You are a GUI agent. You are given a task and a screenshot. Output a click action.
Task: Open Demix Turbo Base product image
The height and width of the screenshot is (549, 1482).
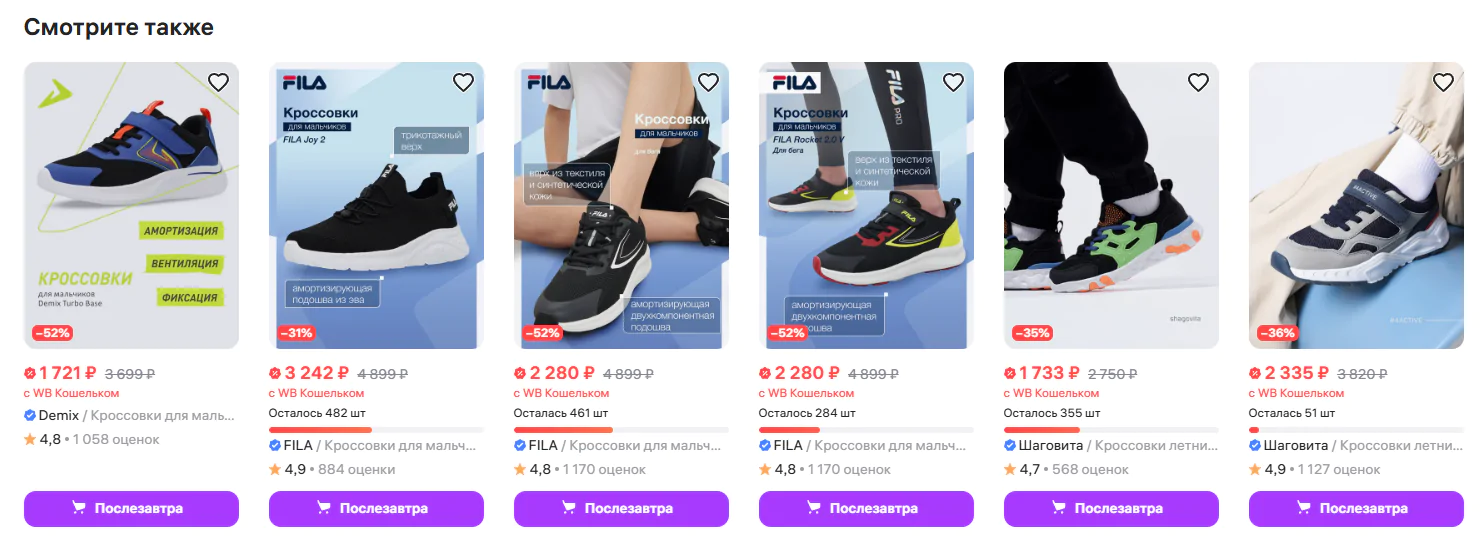coord(131,205)
